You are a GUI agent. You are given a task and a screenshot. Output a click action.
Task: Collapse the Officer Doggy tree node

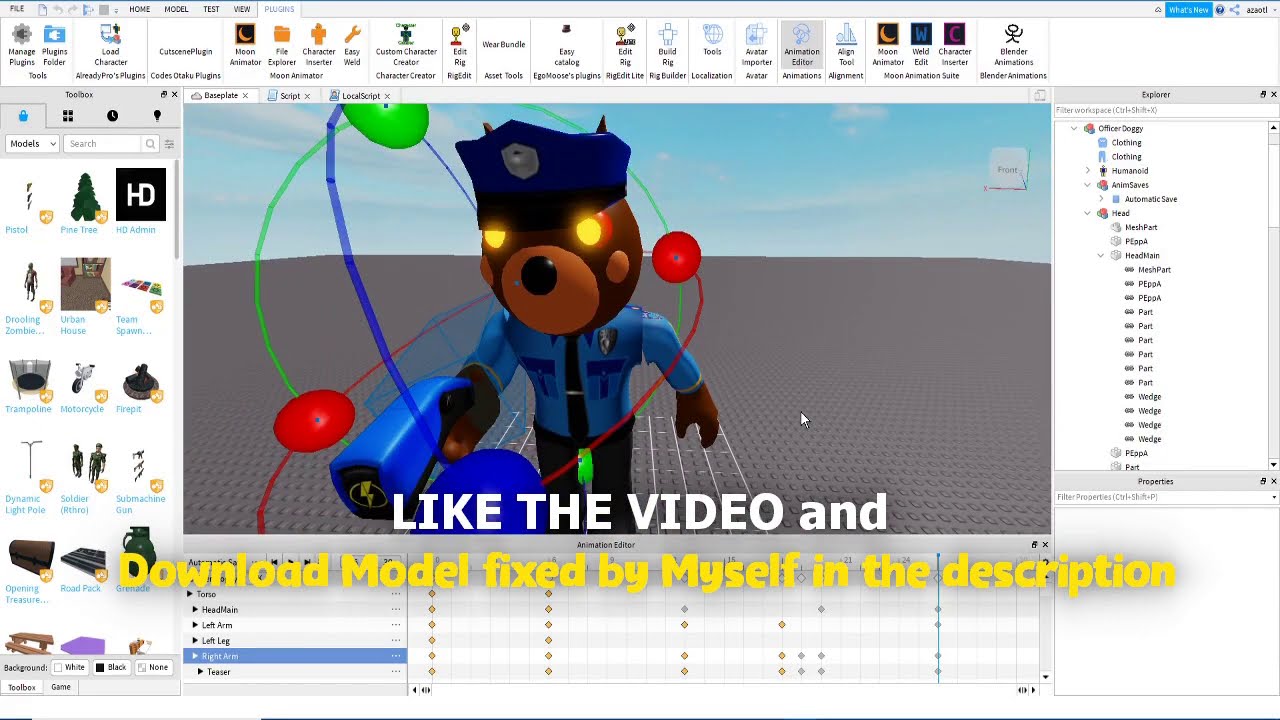1075,128
